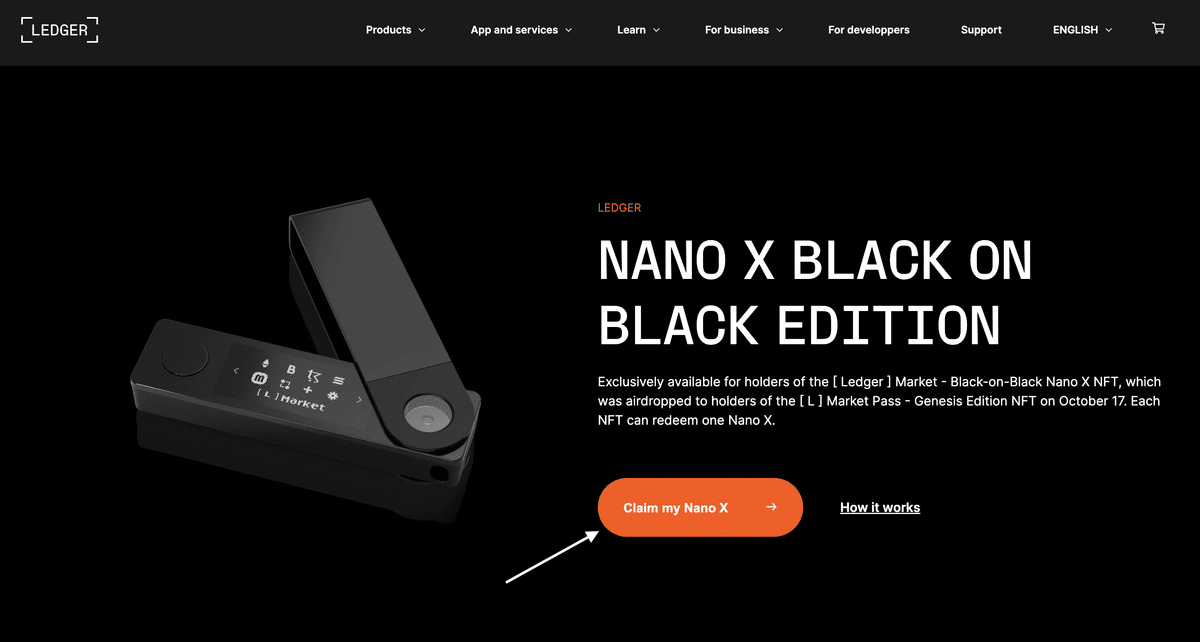
Task: Expand the For business chevron
Action: [x=779, y=30]
